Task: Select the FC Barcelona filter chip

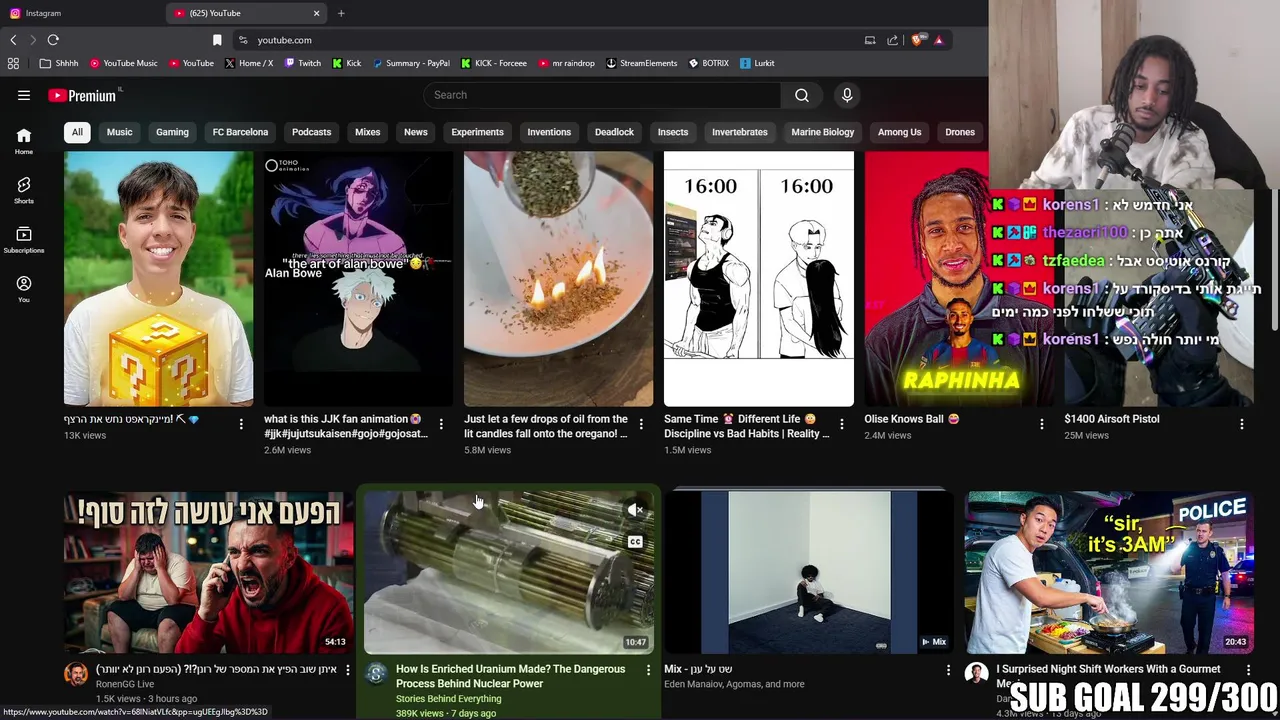Action: click(x=240, y=132)
